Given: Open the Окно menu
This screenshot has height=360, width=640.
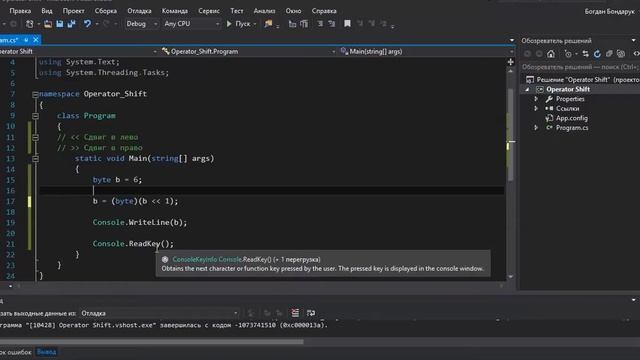Looking at the screenshot, I should 293,11.
